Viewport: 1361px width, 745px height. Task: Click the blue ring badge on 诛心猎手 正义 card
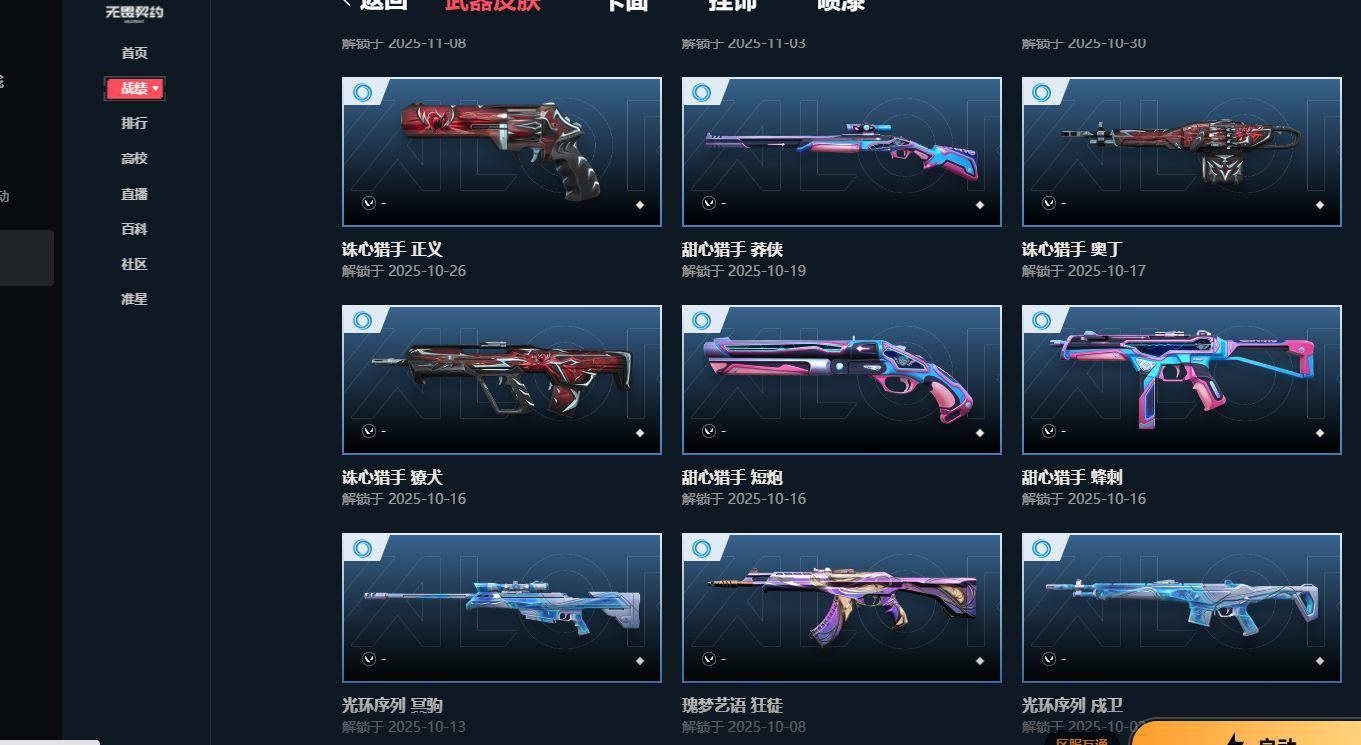point(362,93)
